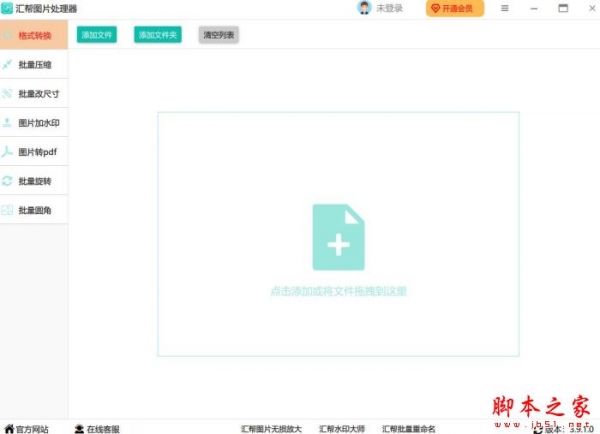Open the 汇帮水印大师 link
Image resolution: width=600 pixels, height=434 pixels.
point(342,429)
